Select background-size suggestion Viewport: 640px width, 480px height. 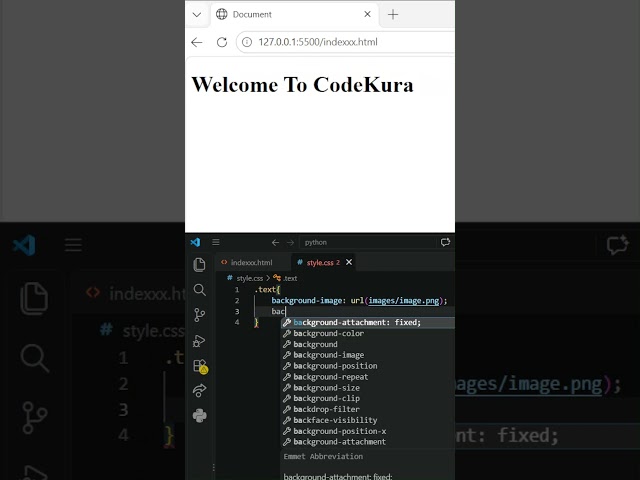368,388
